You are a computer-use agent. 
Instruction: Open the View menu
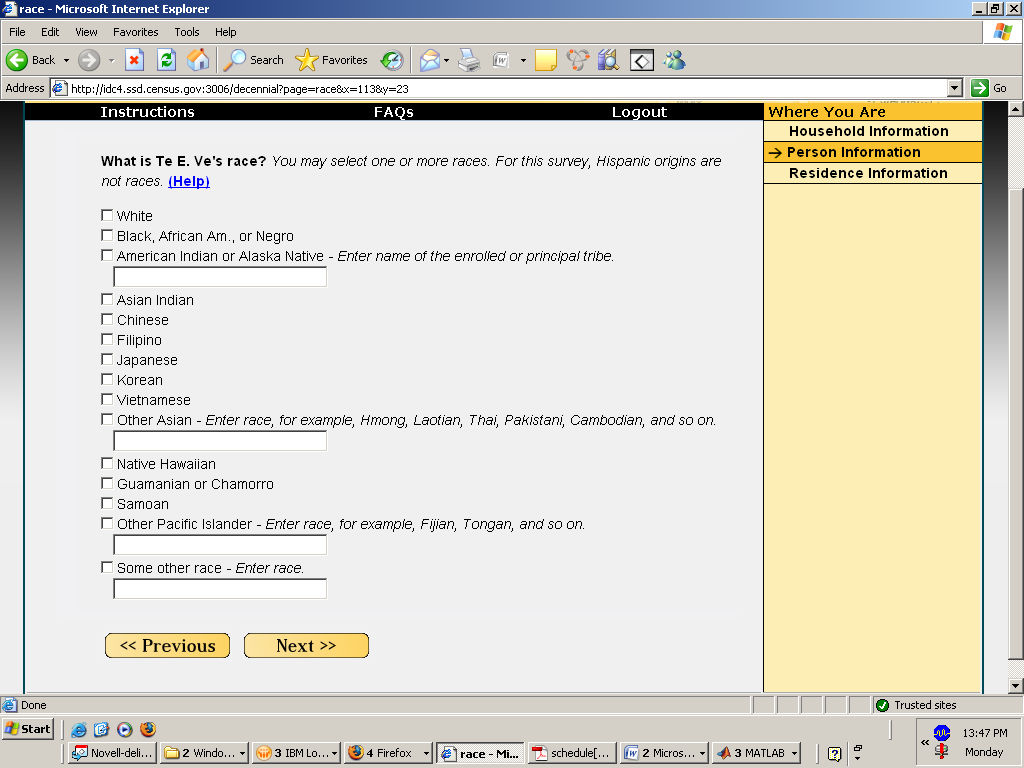[x=86, y=32]
